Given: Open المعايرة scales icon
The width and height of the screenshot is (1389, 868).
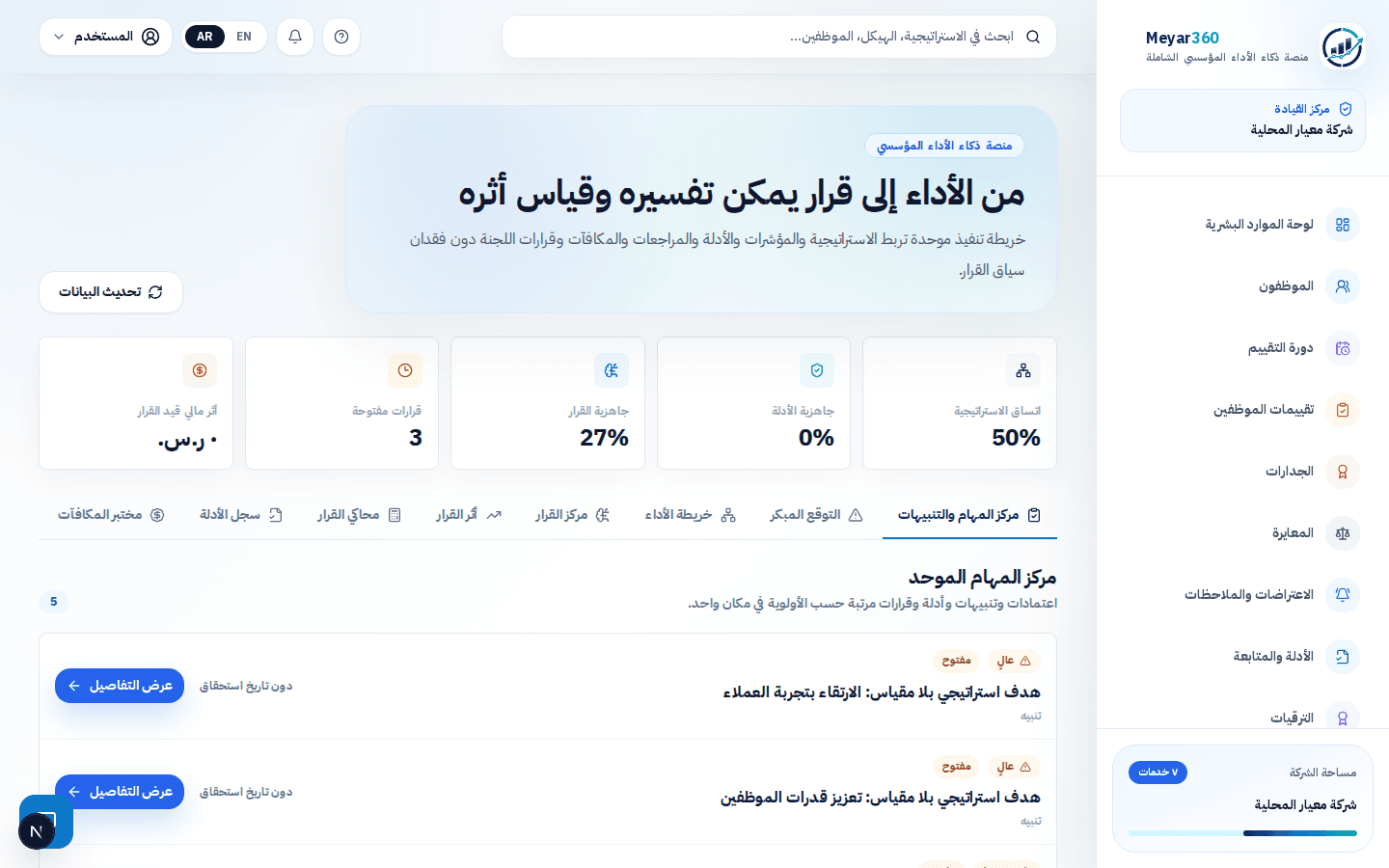Looking at the screenshot, I should pos(1343,533).
